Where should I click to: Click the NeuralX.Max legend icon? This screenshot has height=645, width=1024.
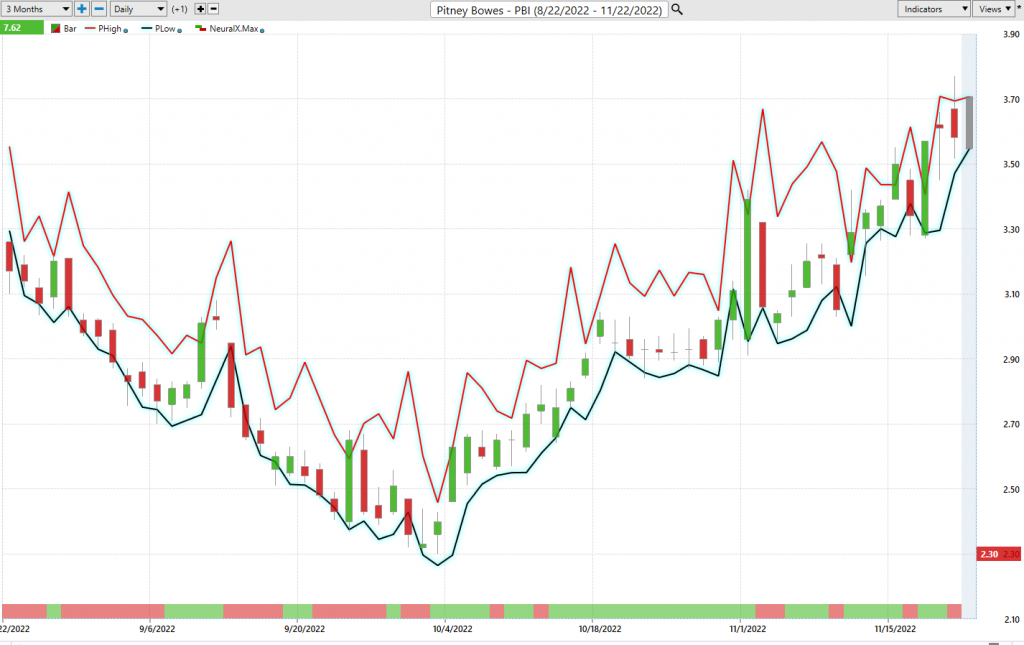click(x=200, y=29)
